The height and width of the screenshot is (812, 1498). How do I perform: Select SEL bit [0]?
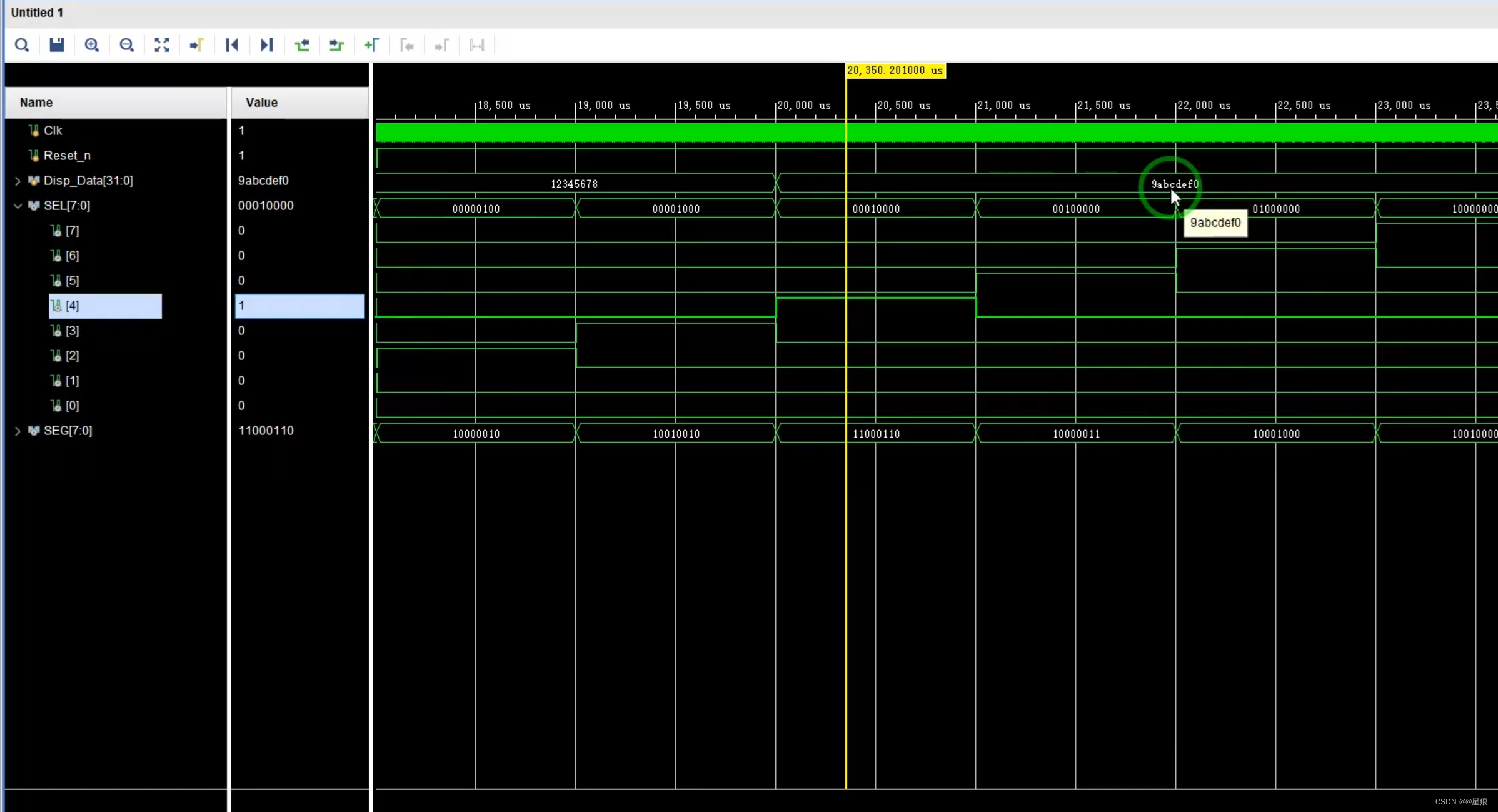point(72,406)
